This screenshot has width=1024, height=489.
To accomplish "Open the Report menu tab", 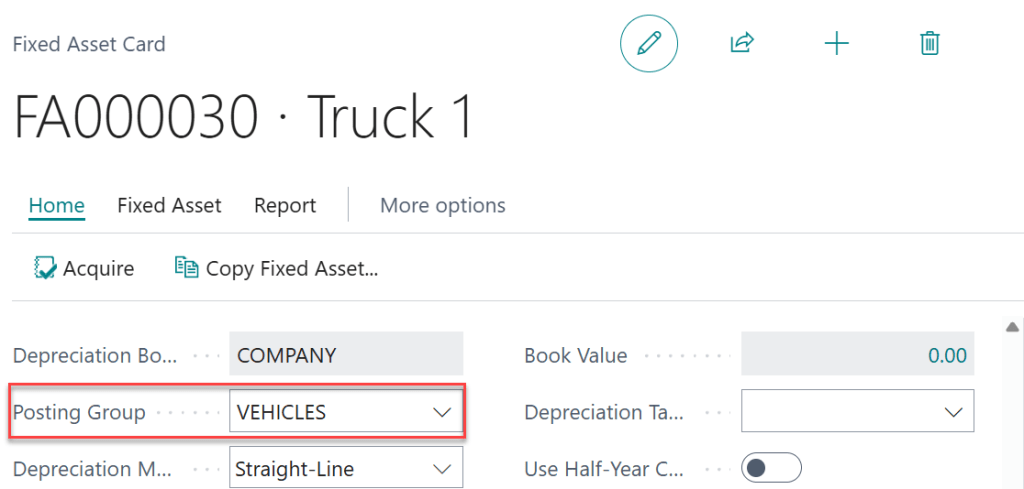I will click(x=285, y=206).
